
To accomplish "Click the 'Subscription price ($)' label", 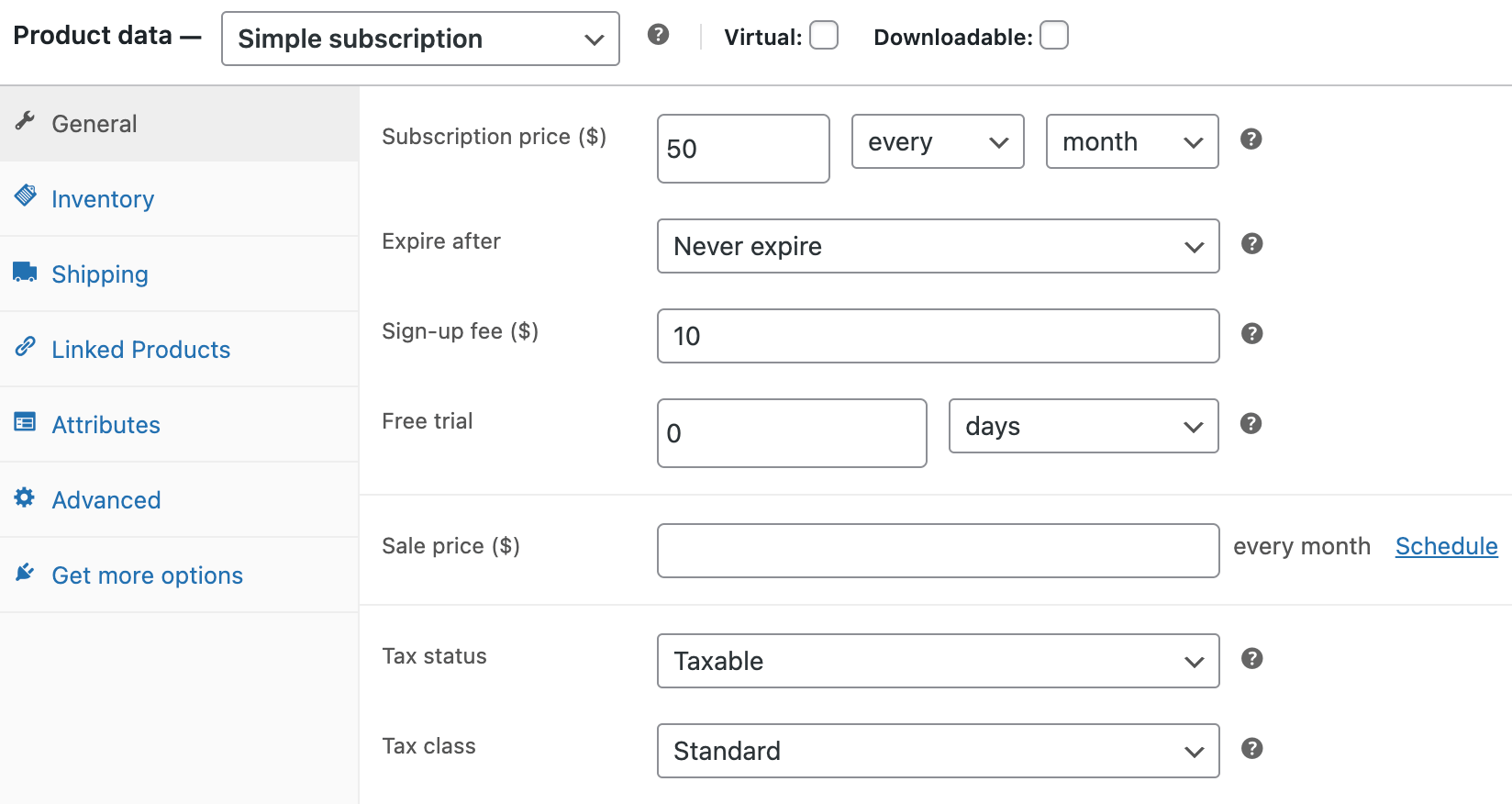I will [x=495, y=137].
